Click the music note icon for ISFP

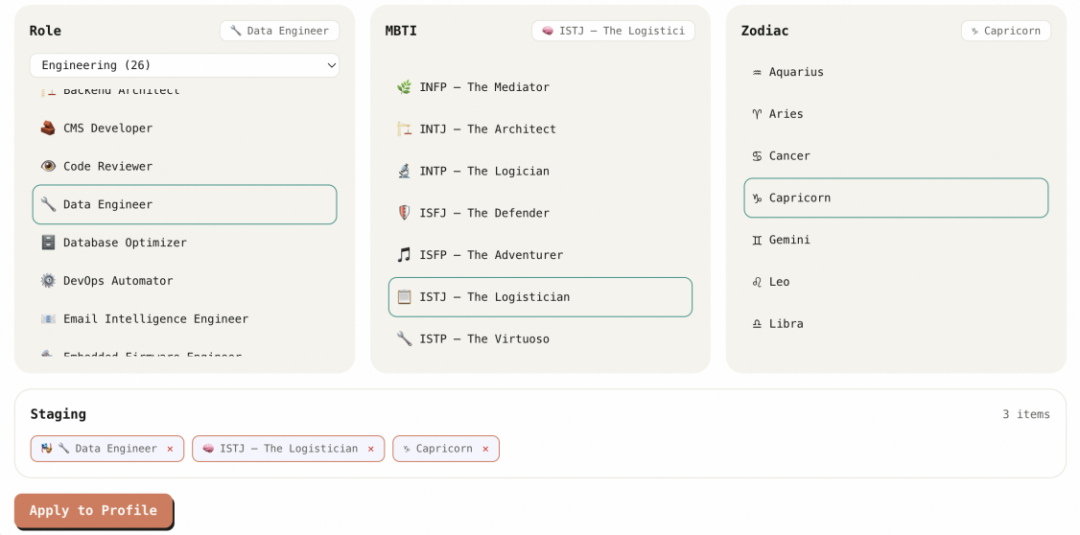click(404, 255)
